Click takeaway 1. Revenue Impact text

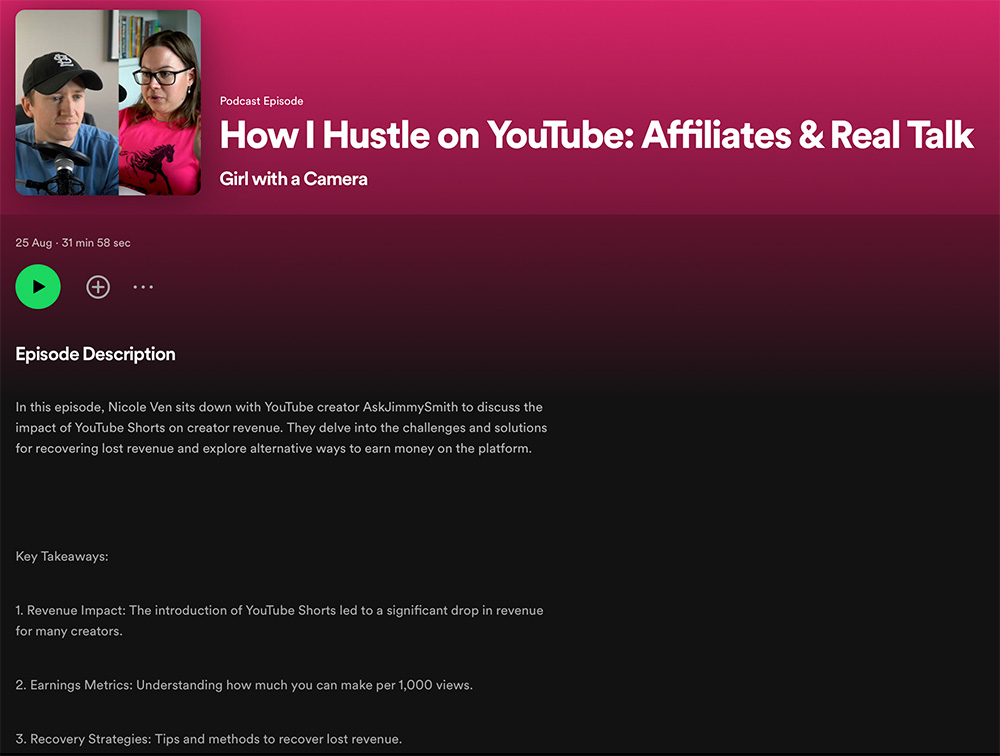tap(279, 620)
